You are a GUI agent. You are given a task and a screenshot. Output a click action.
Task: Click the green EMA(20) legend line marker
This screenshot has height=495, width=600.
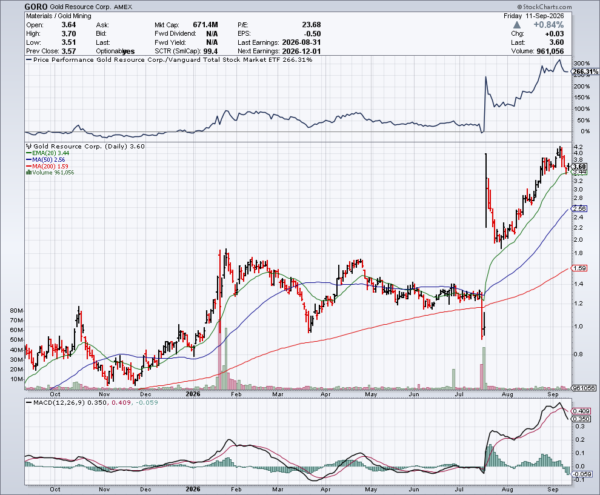coord(29,153)
